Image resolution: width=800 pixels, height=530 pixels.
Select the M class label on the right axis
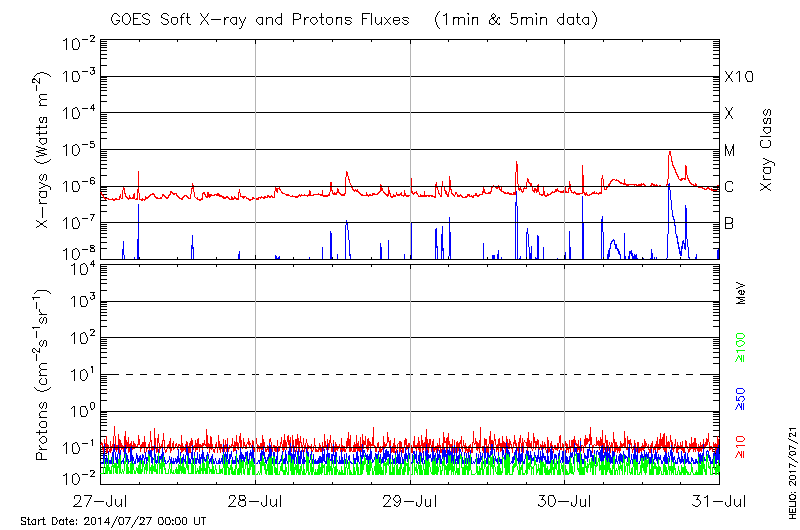730,151
